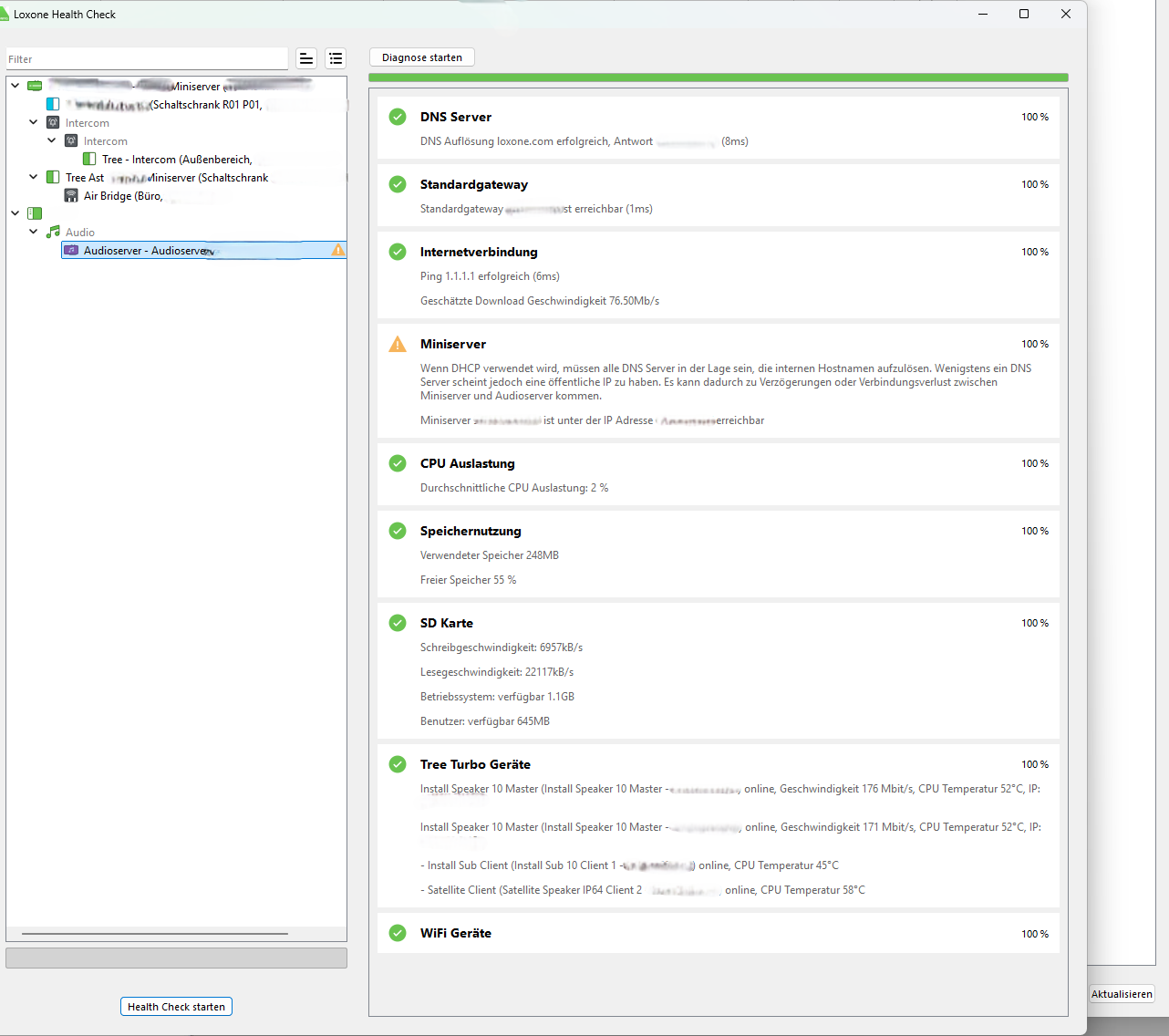The height and width of the screenshot is (1036, 1169).
Task: Click the green check icon for Speichernutzung
Action: click(x=398, y=531)
